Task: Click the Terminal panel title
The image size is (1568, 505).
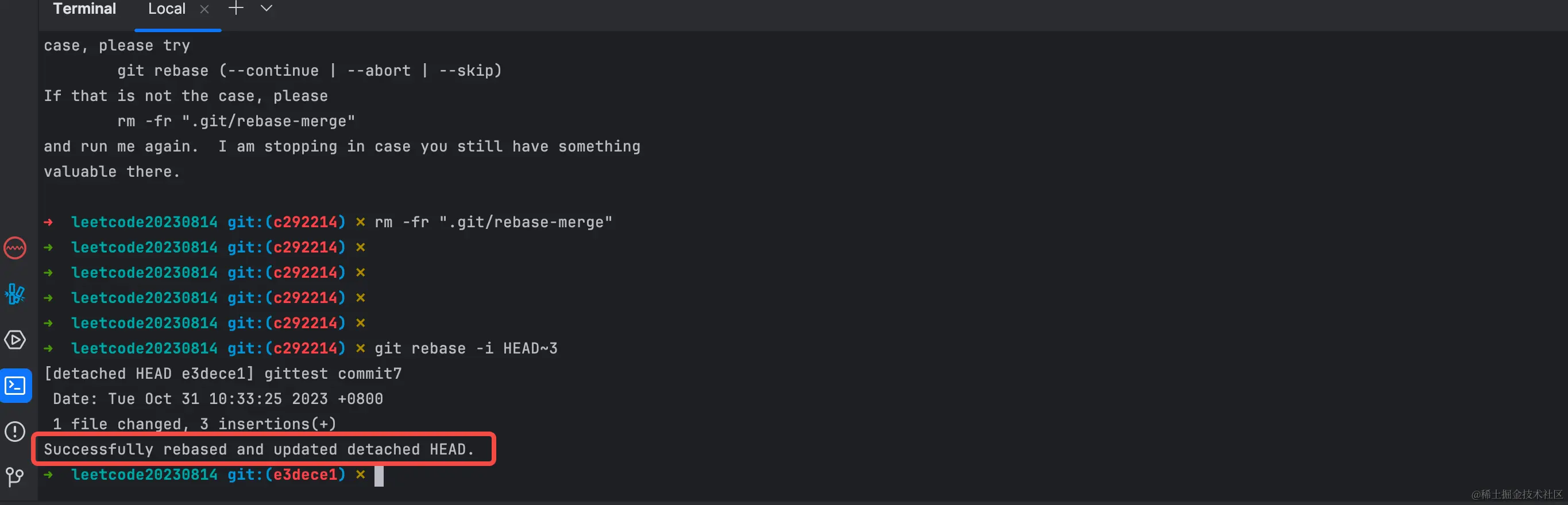Action: point(84,9)
